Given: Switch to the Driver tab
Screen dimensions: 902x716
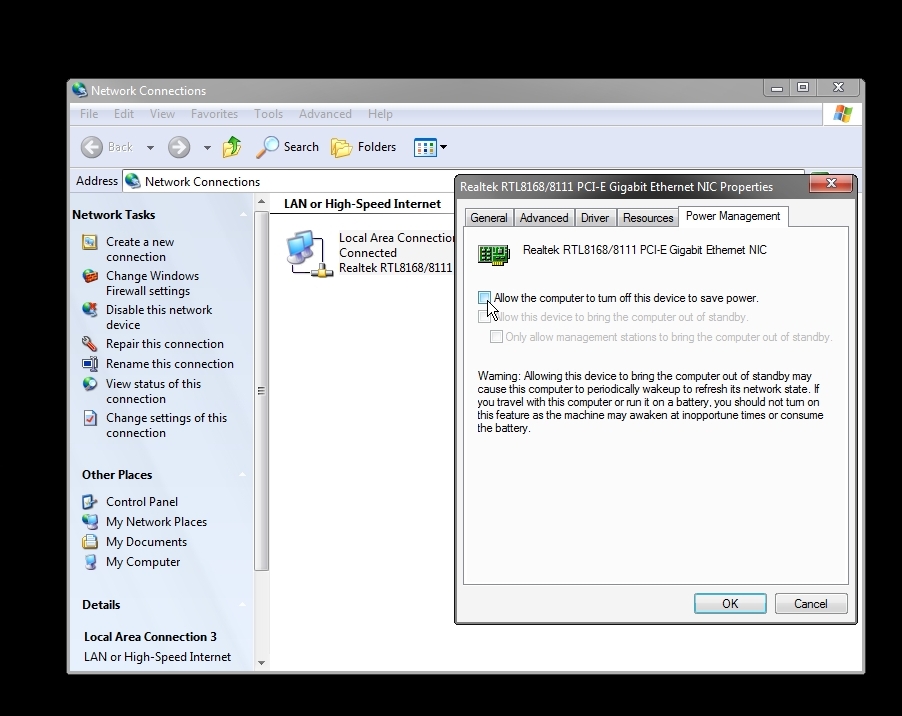Looking at the screenshot, I should (x=595, y=218).
